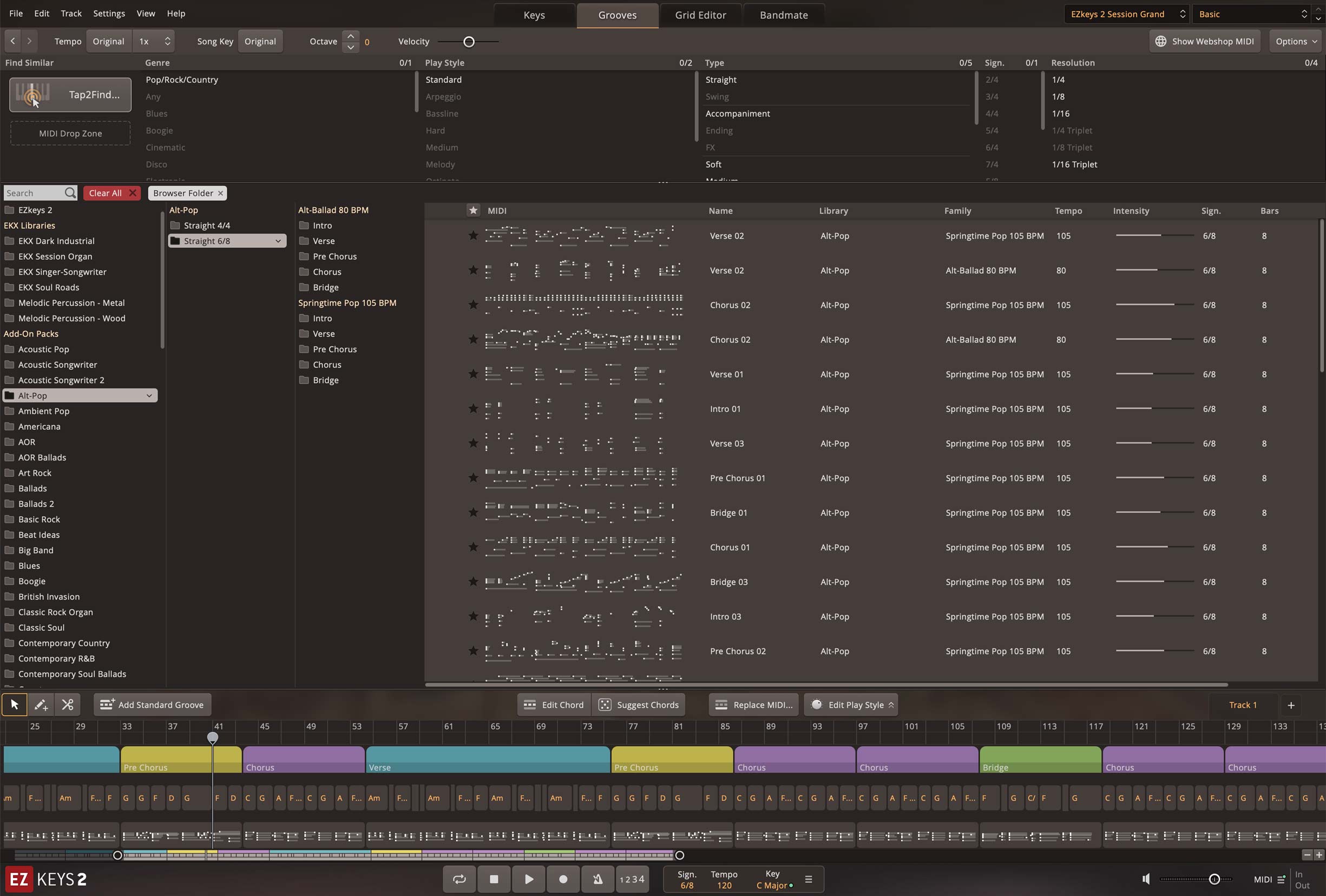Toggle the favorites star column header

click(x=473, y=210)
